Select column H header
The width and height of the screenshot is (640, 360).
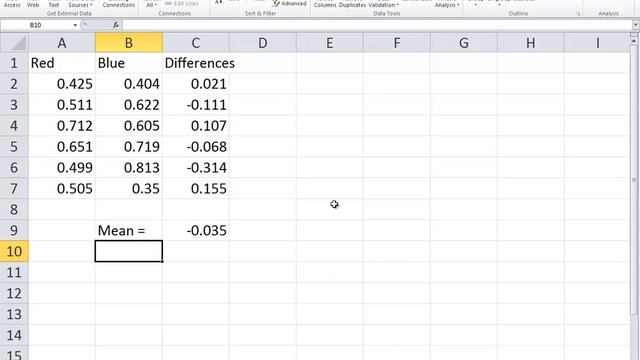pyautogui.click(x=530, y=42)
